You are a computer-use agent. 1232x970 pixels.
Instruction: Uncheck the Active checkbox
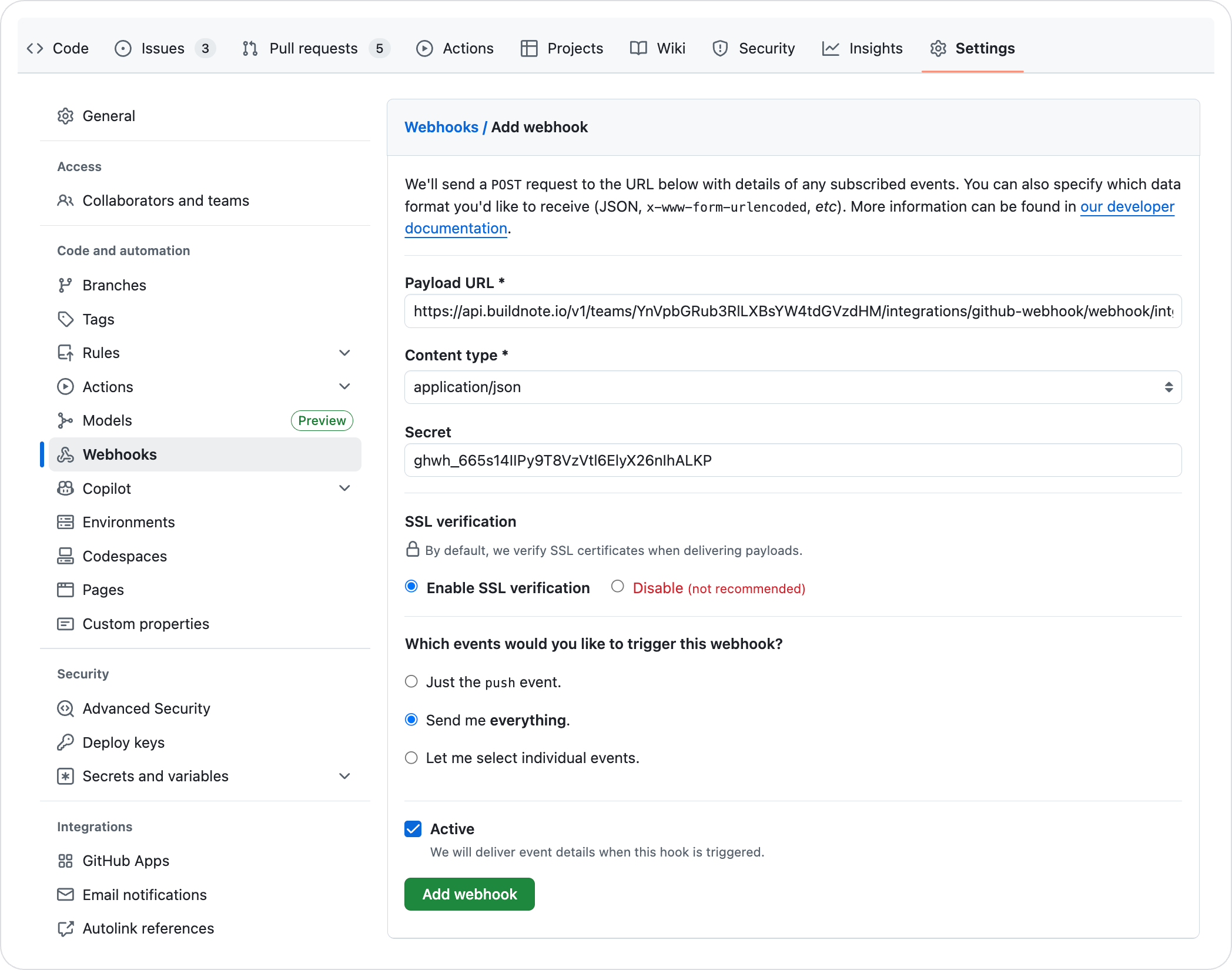pyautogui.click(x=413, y=829)
